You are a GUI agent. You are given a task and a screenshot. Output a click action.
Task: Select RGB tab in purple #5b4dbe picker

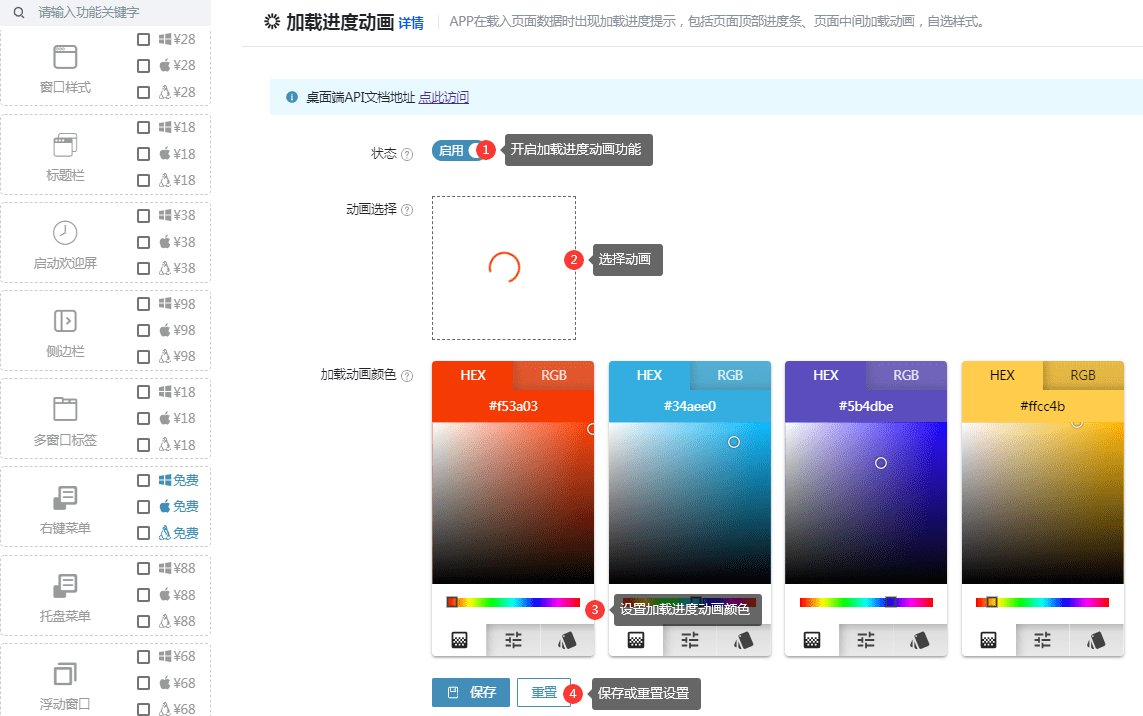point(906,375)
